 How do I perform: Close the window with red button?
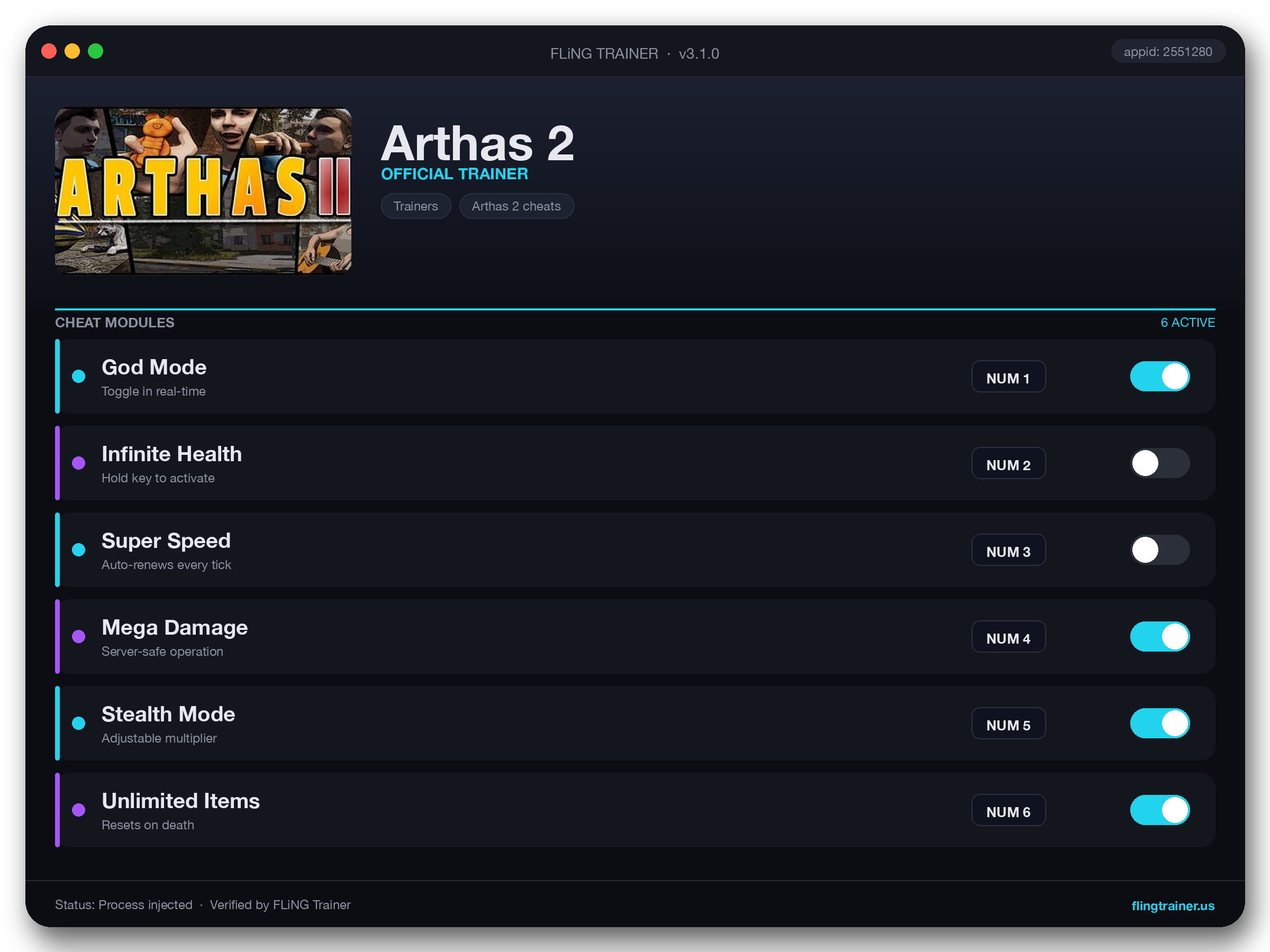(49, 52)
